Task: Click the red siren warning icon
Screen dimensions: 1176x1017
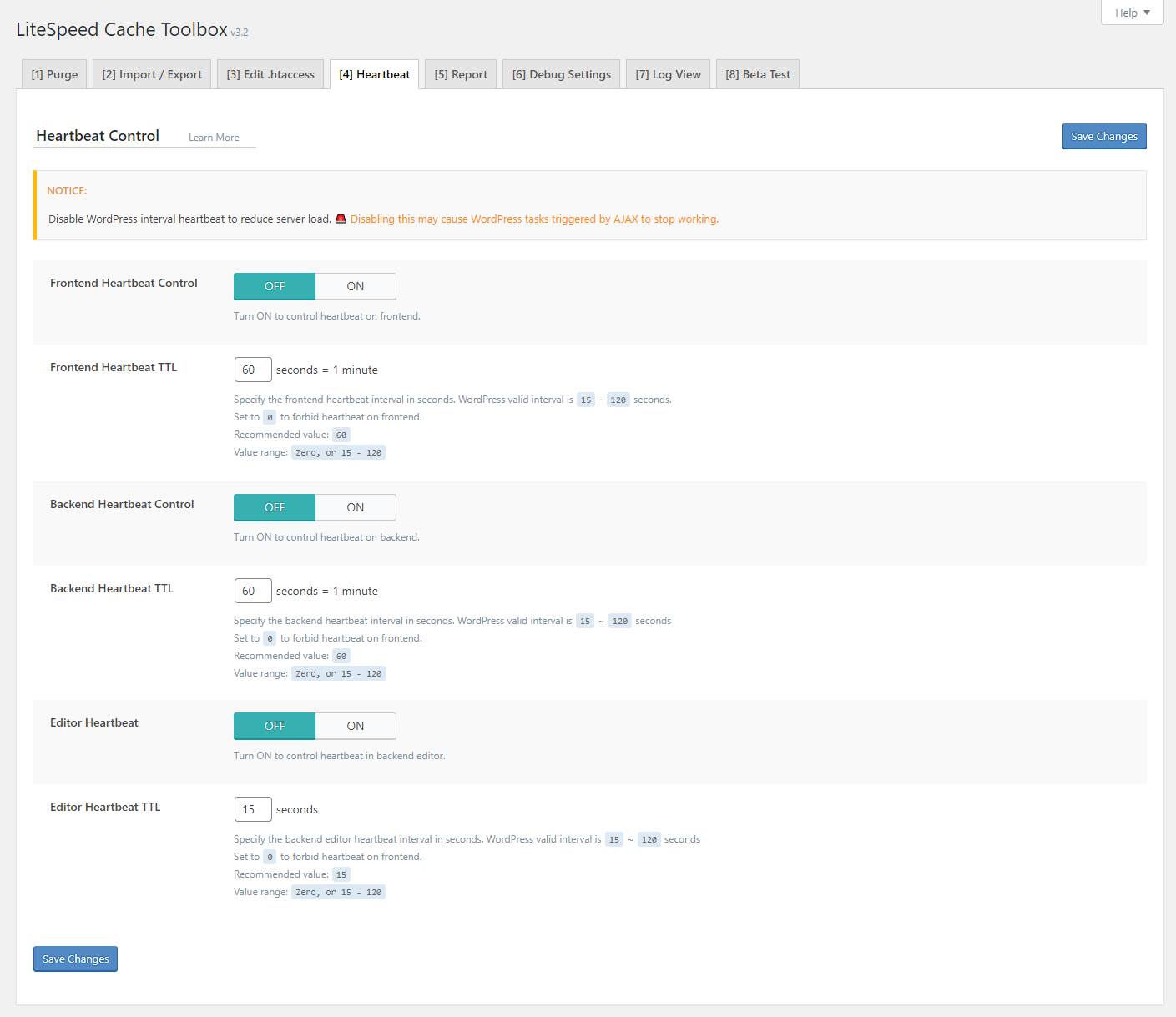Action: [x=341, y=219]
